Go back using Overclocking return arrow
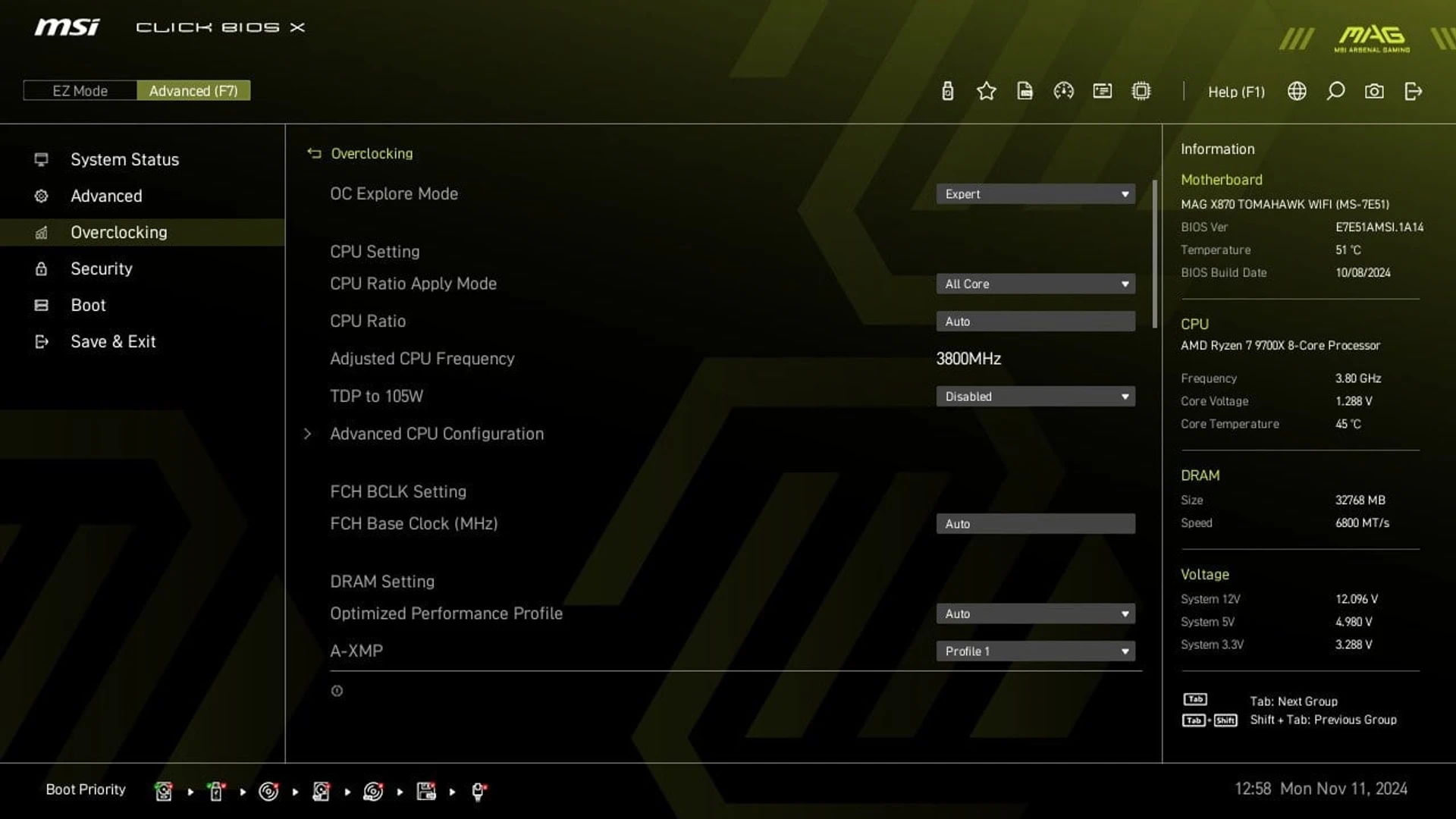Image resolution: width=1456 pixels, height=819 pixels. (314, 153)
